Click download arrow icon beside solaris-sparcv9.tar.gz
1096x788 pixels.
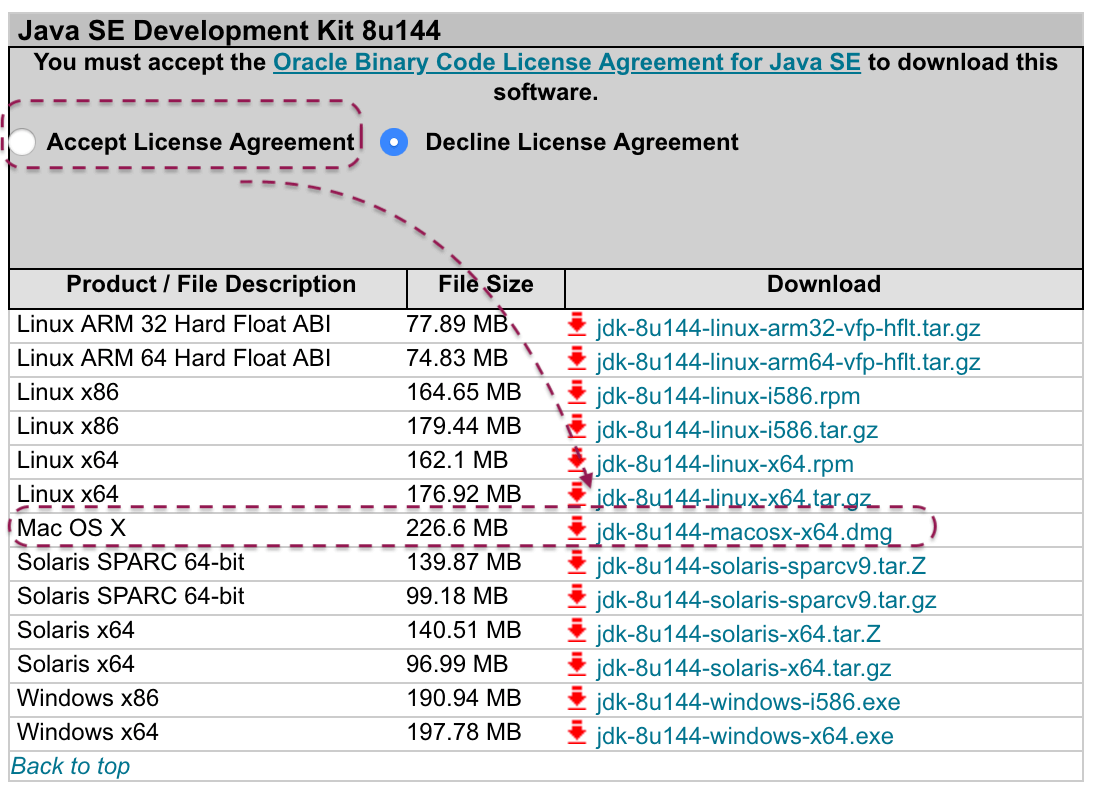coord(577,597)
